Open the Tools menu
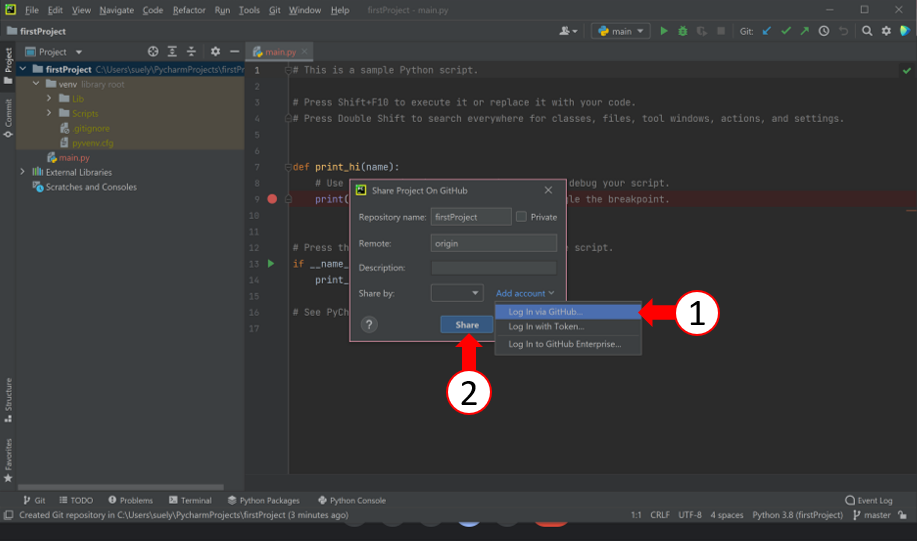 click(249, 10)
